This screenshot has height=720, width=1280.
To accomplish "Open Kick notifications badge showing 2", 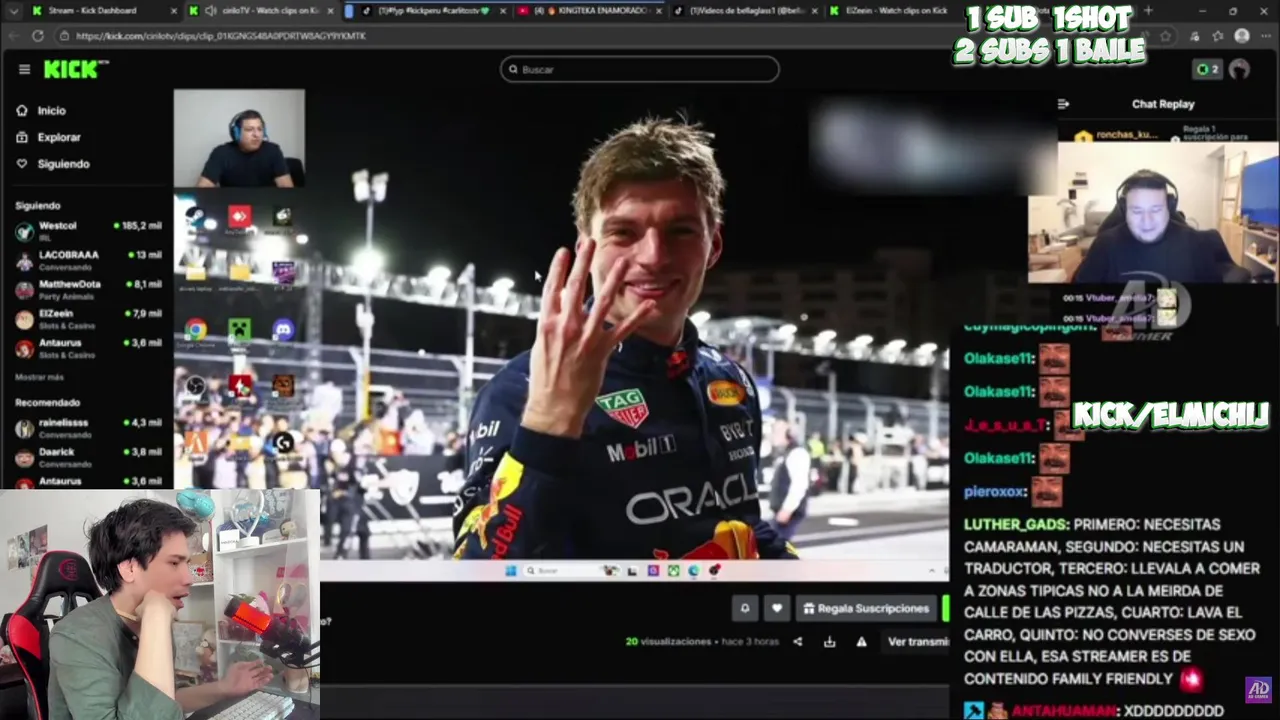I will (x=1207, y=69).
